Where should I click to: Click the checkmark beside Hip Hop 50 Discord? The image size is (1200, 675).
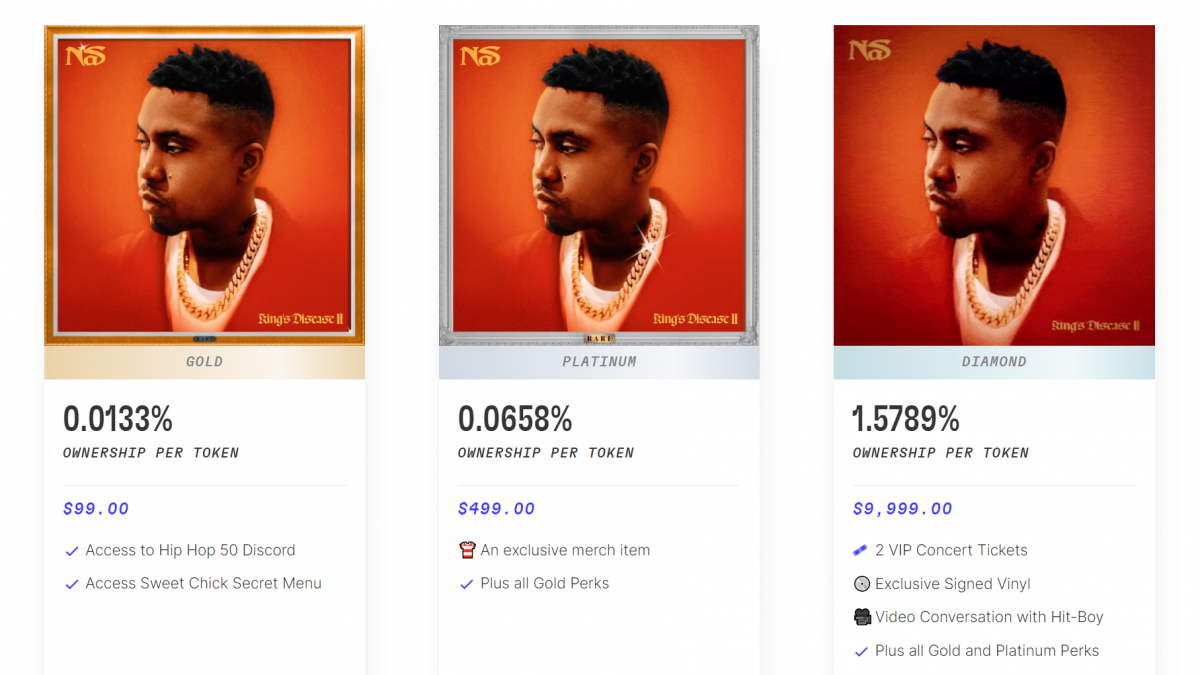click(71, 550)
